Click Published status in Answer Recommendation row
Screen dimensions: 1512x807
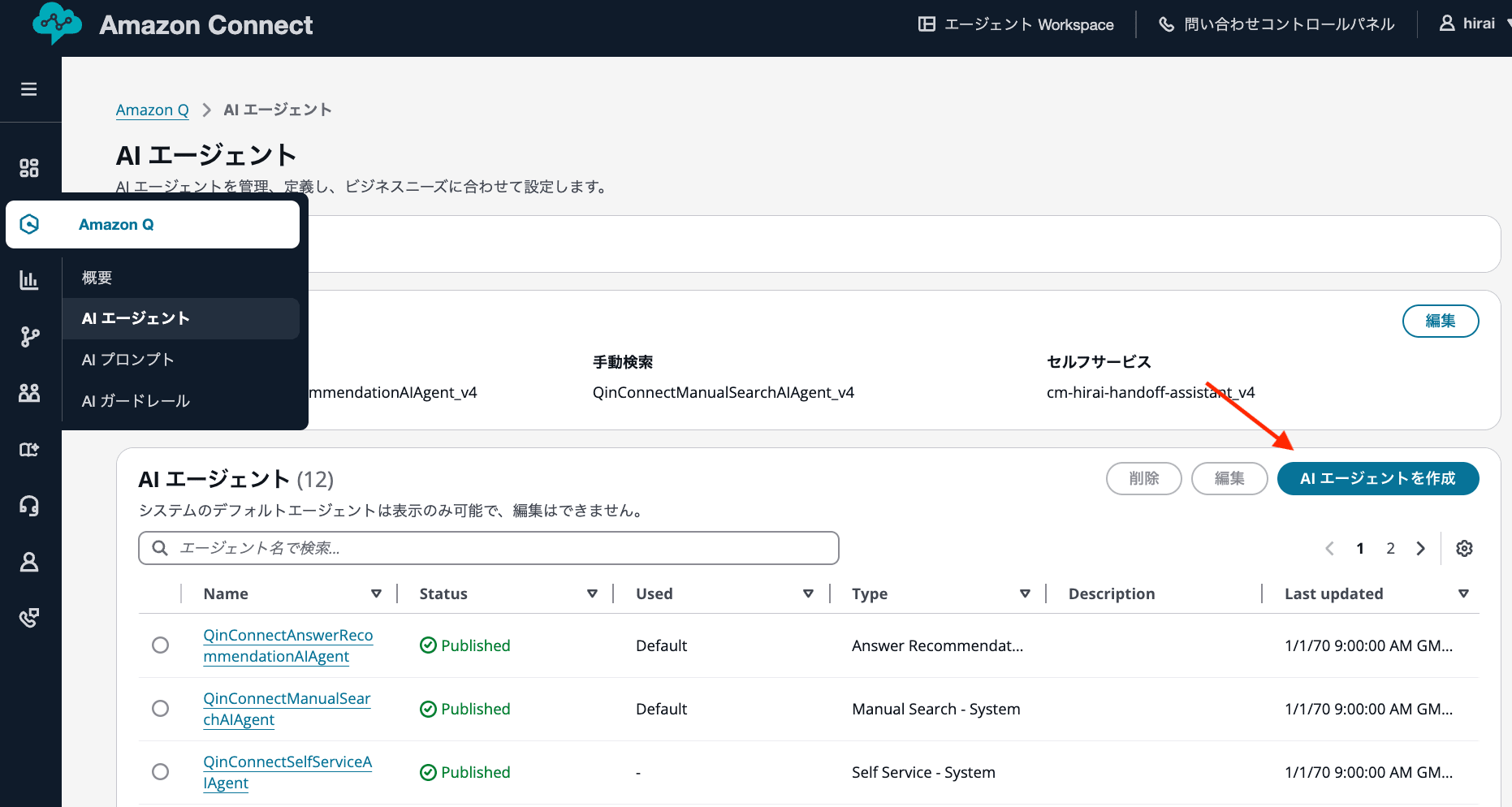(x=465, y=645)
